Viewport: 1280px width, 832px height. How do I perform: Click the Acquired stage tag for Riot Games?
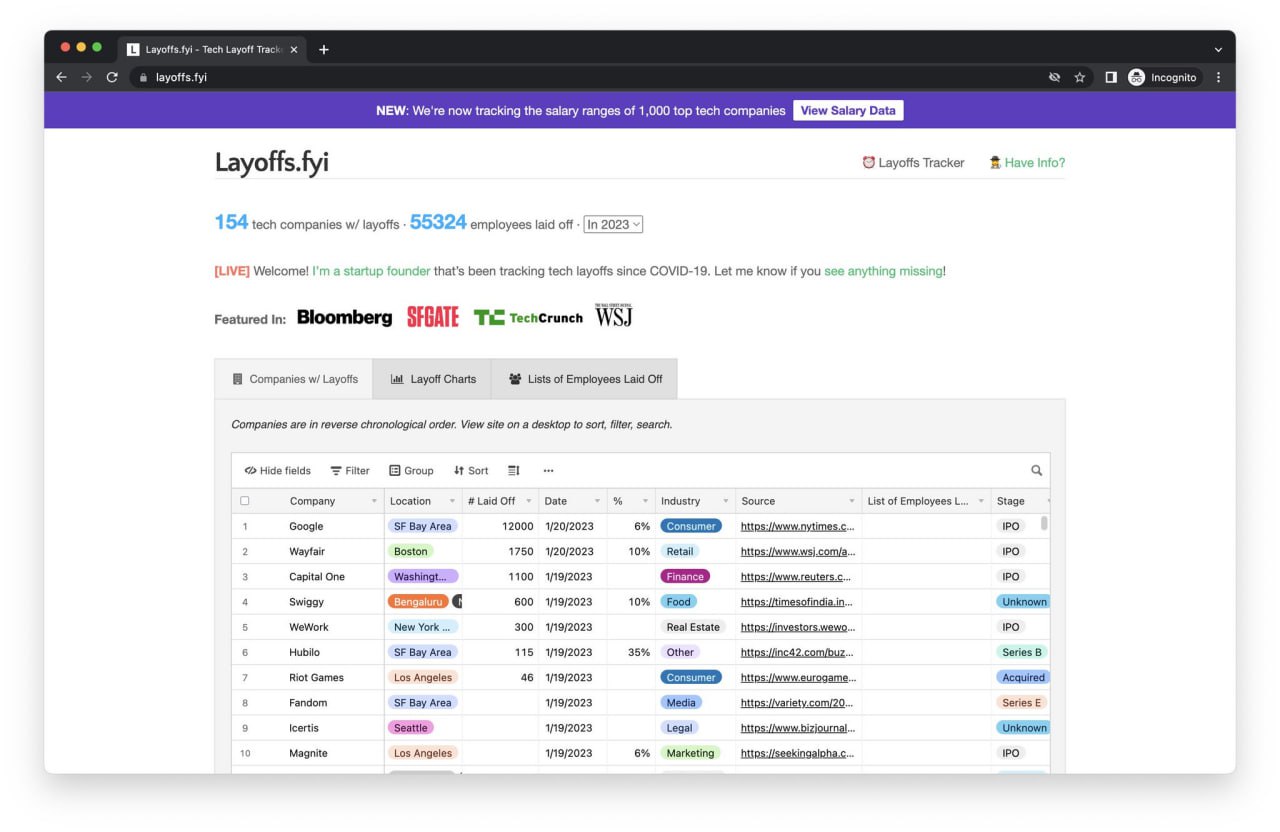pos(1023,678)
